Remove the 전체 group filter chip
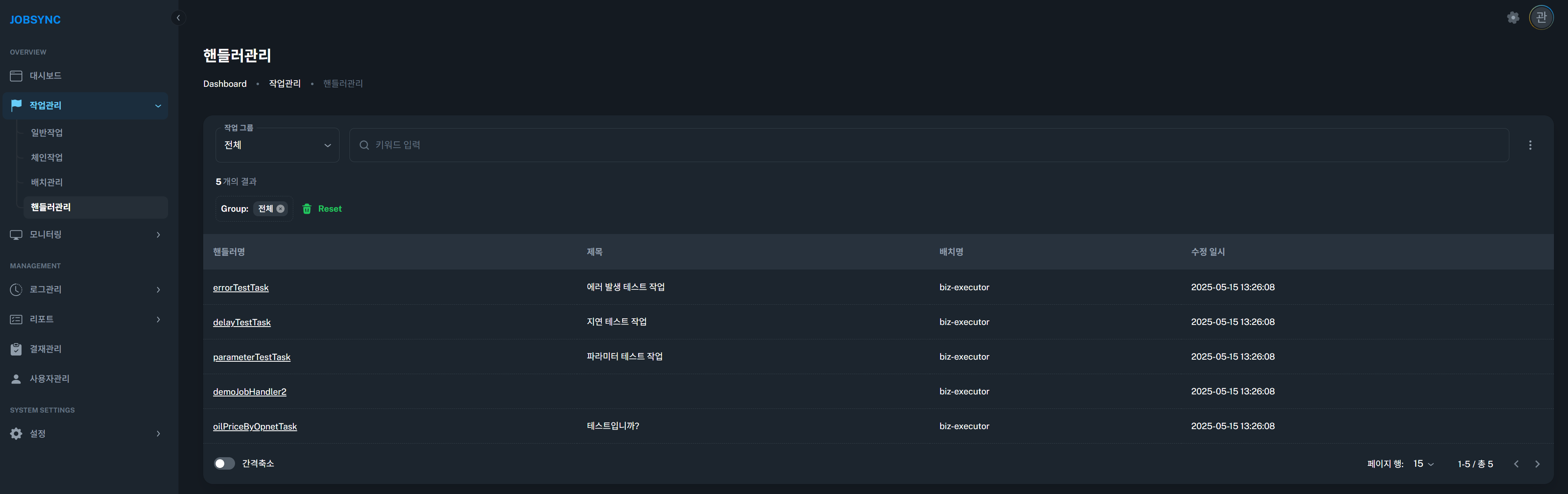The image size is (1568, 494). (x=280, y=209)
